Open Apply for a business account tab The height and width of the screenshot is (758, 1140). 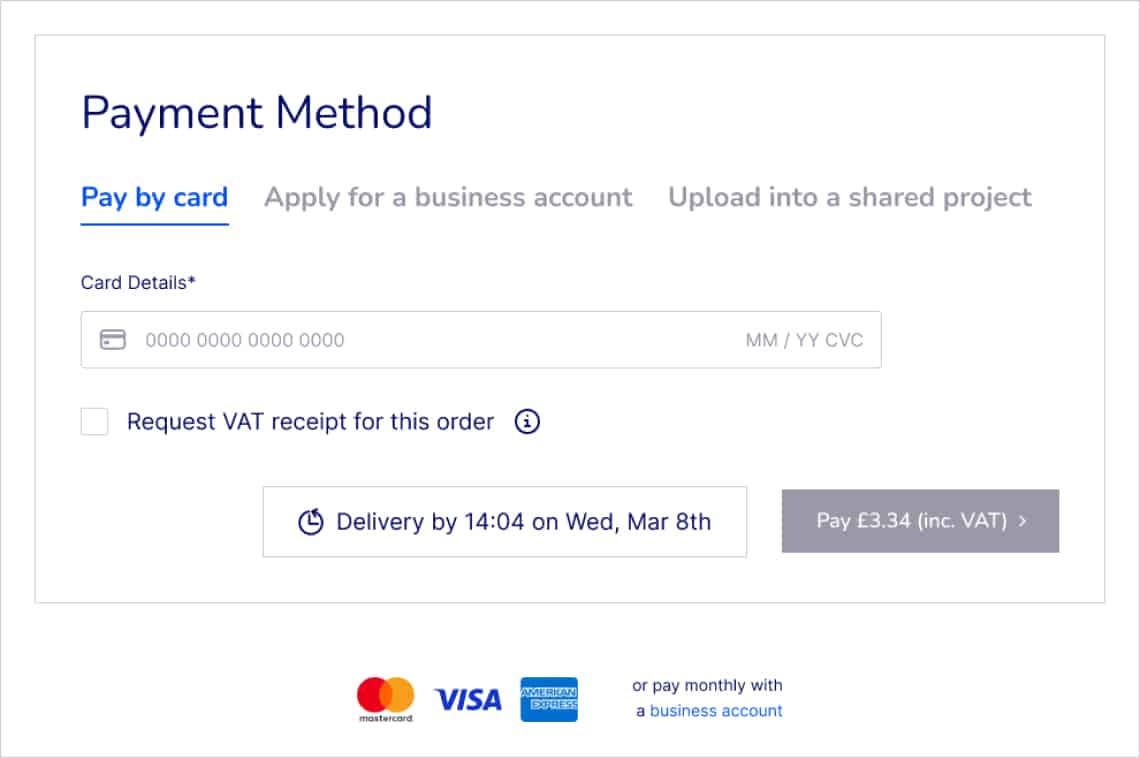point(448,197)
